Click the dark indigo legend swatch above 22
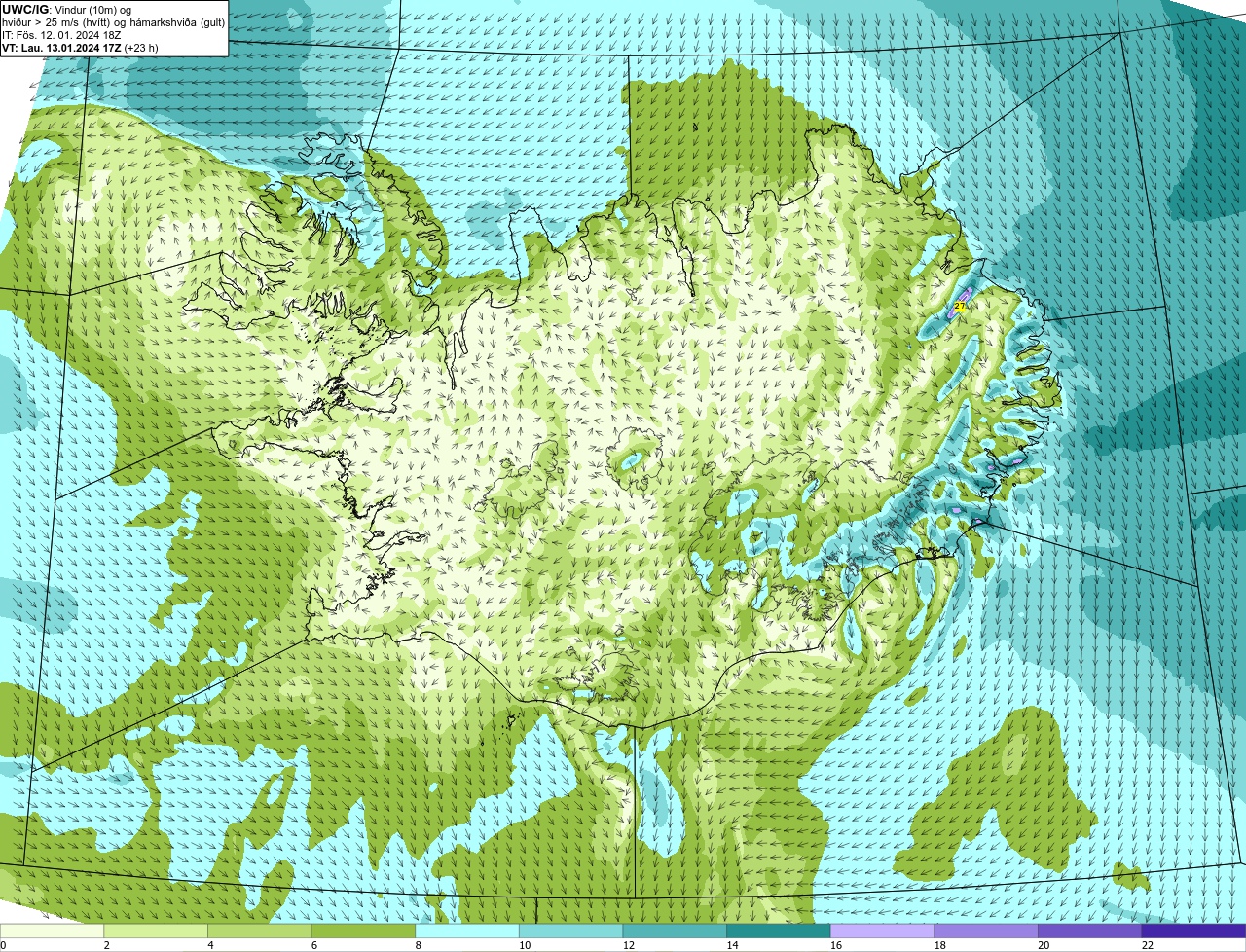 coord(1193,931)
